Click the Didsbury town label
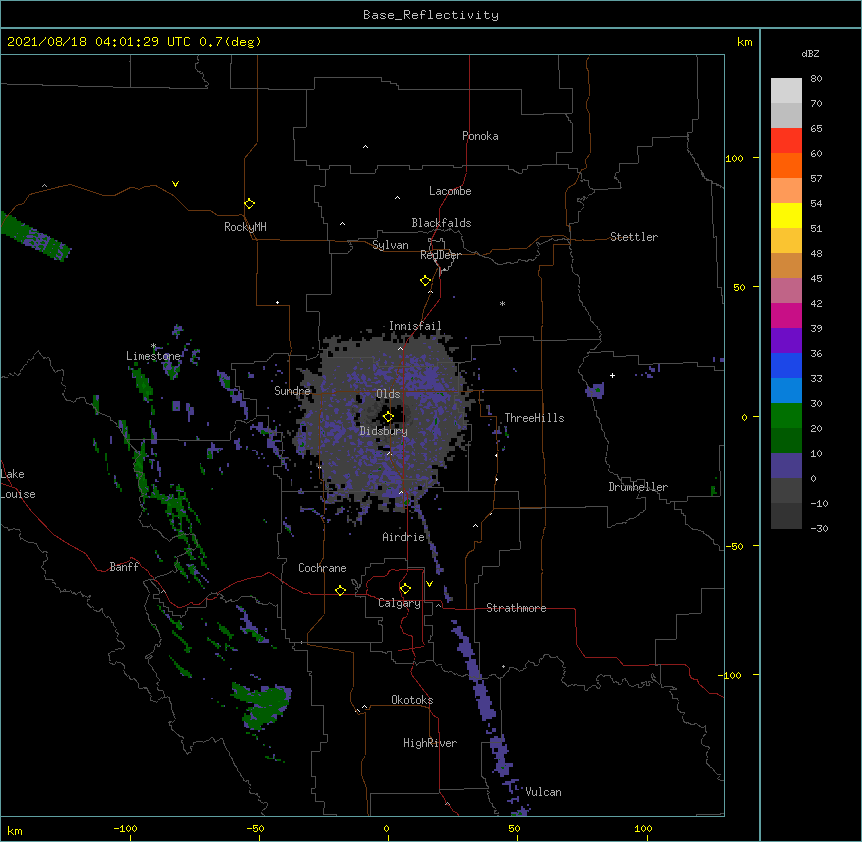The image size is (862, 842). click(384, 431)
